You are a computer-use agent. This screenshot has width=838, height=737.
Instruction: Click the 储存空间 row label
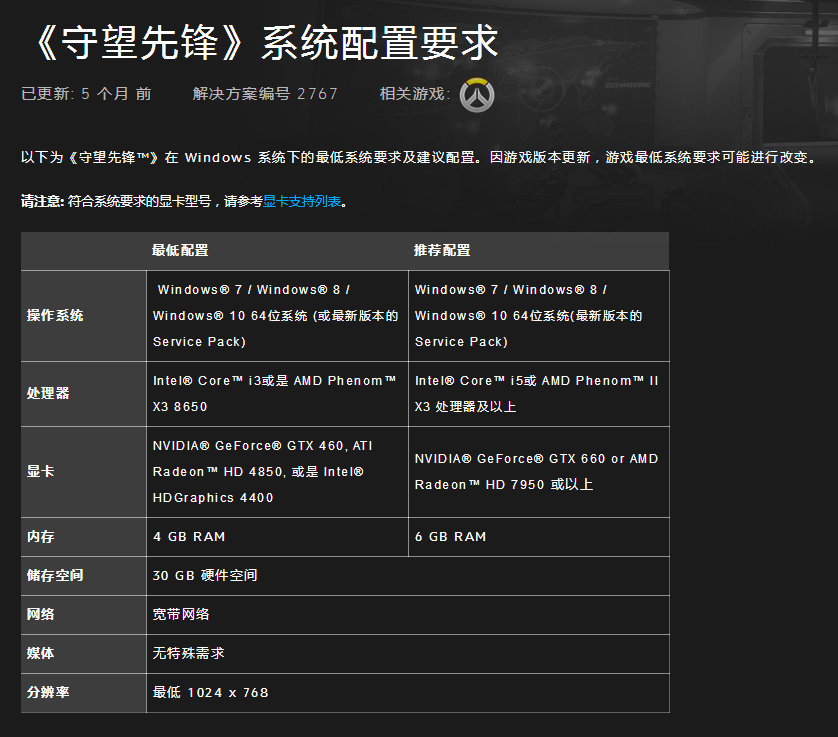[55, 576]
